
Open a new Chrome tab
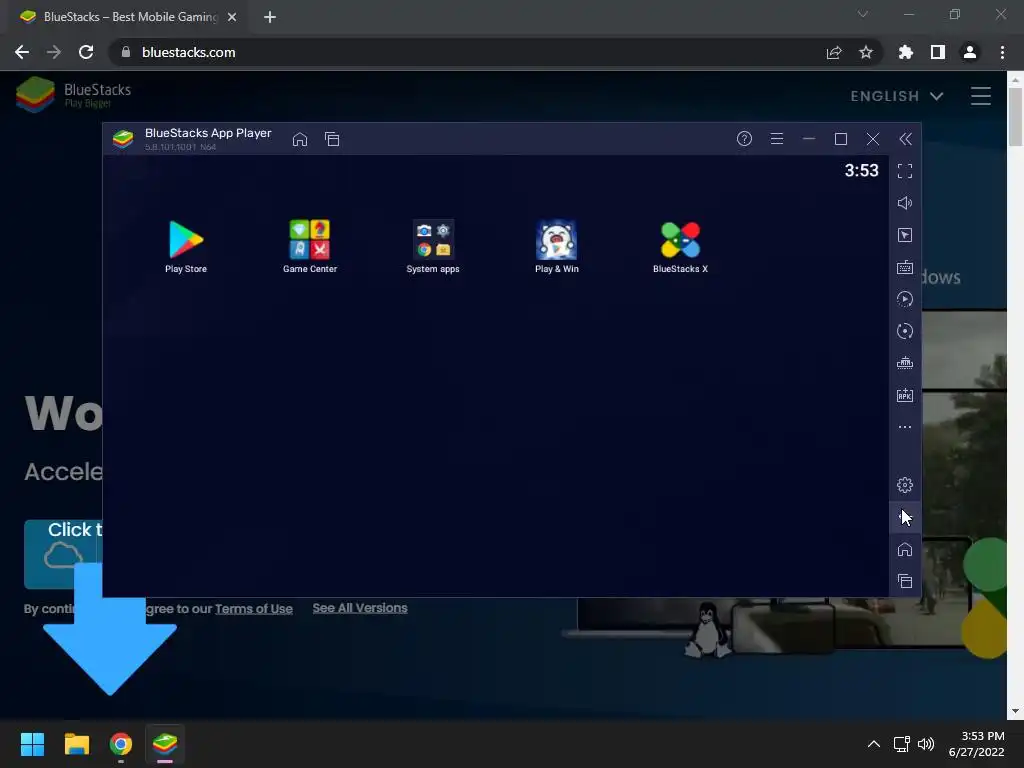point(270,17)
